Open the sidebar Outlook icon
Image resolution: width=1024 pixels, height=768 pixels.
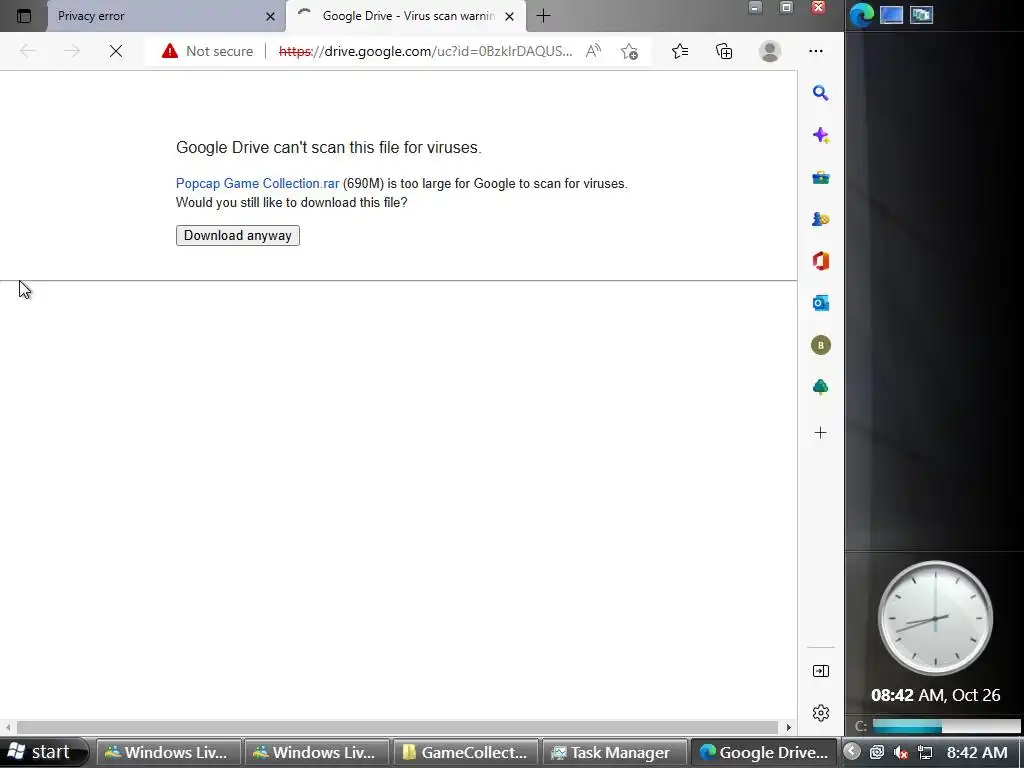(821, 303)
